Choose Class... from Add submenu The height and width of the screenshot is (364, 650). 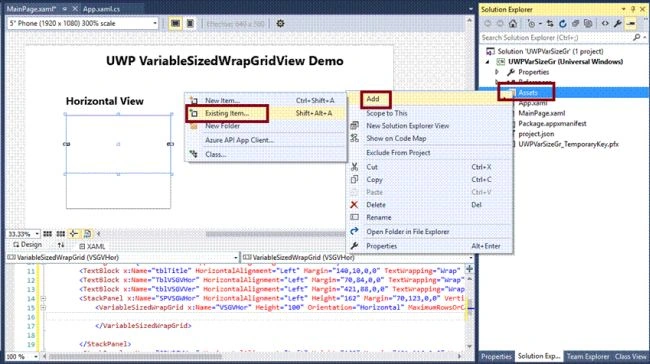click(265, 154)
